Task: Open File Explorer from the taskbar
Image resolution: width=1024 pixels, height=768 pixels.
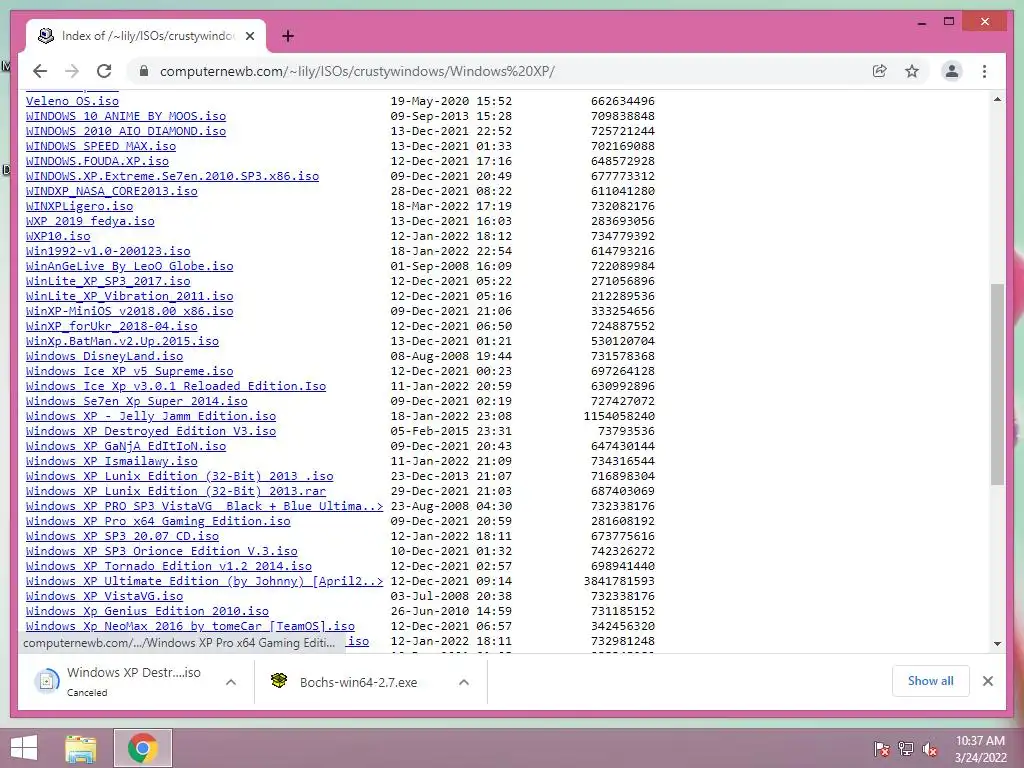Action: click(81, 748)
